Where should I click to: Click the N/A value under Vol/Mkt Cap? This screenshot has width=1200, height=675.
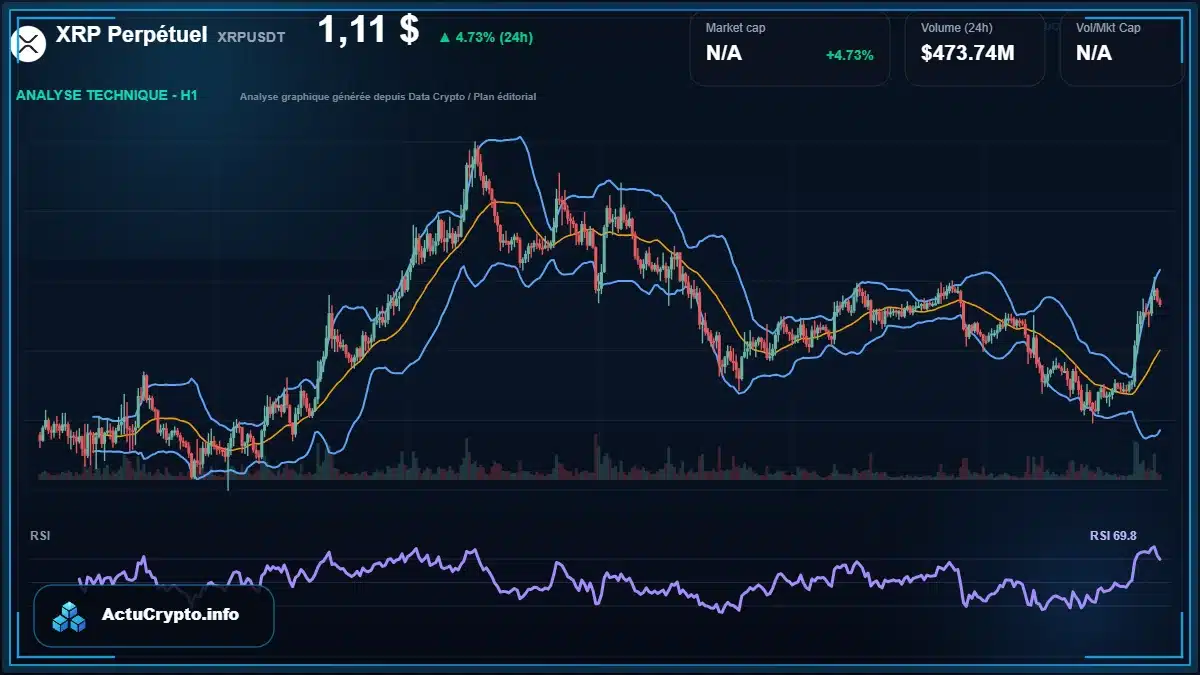click(x=1094, y=54)
